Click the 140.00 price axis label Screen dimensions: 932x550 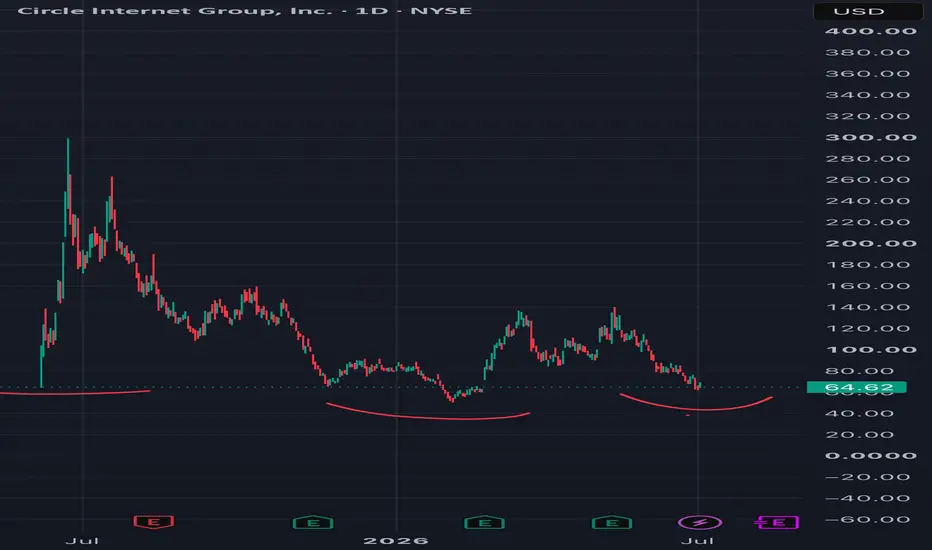pyautogui.click(x=868, y=307)
